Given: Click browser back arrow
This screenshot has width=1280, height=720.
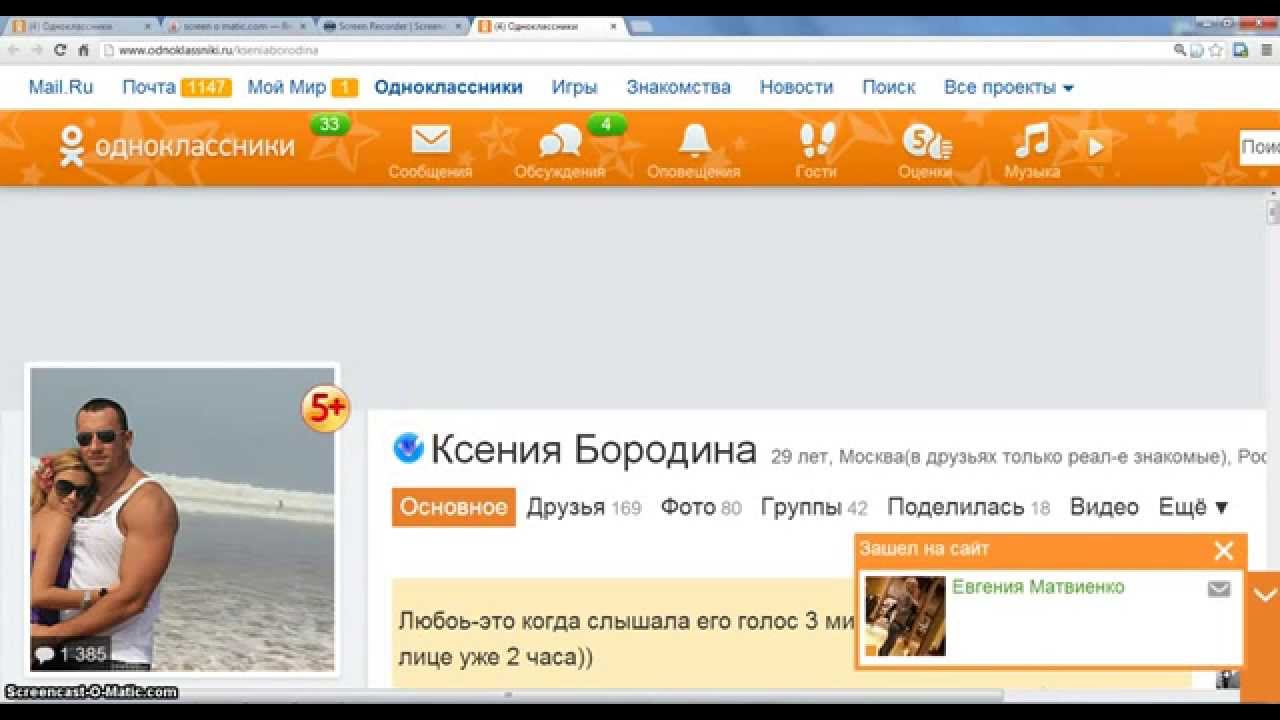Looking at the screenshot, I should click(x=14, y=50).
